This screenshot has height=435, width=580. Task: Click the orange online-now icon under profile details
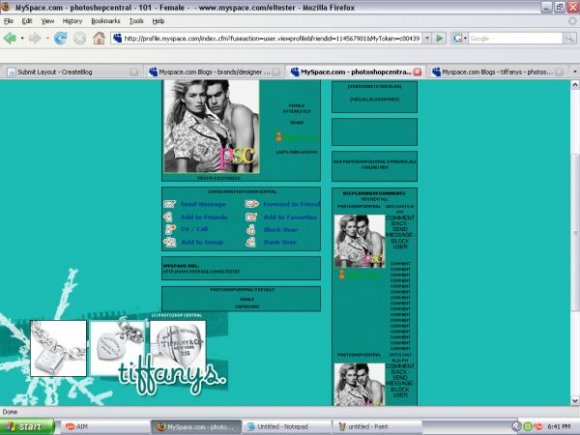(x=279, y=137)
